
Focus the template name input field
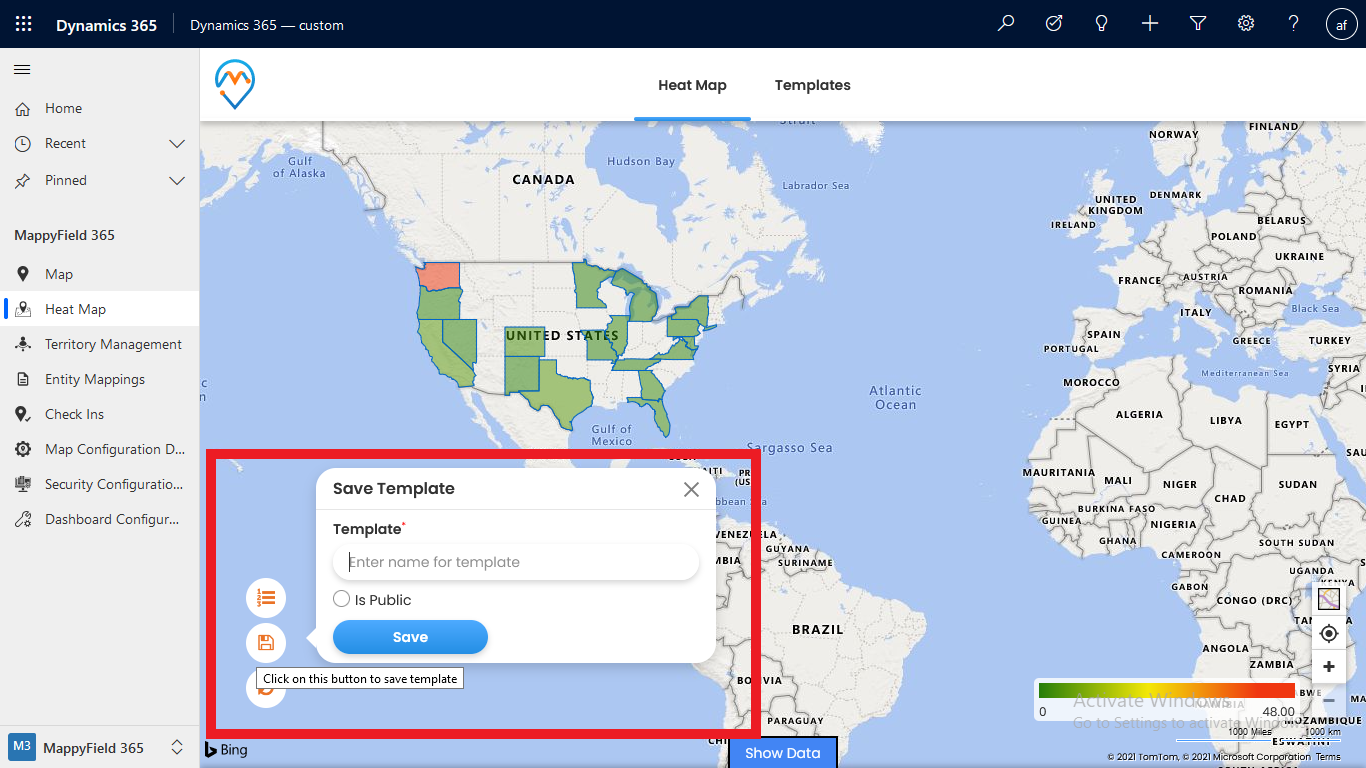(516, 562)
